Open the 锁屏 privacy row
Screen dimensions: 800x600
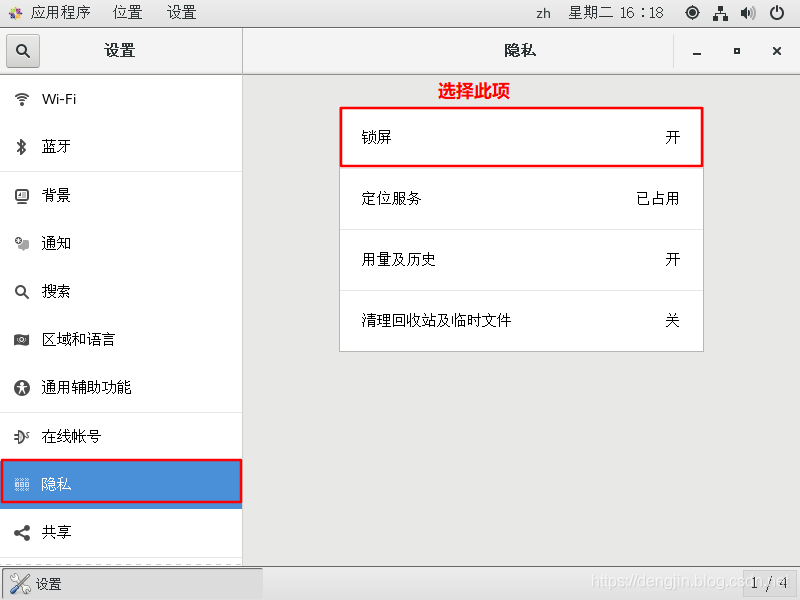coord(521,137)
